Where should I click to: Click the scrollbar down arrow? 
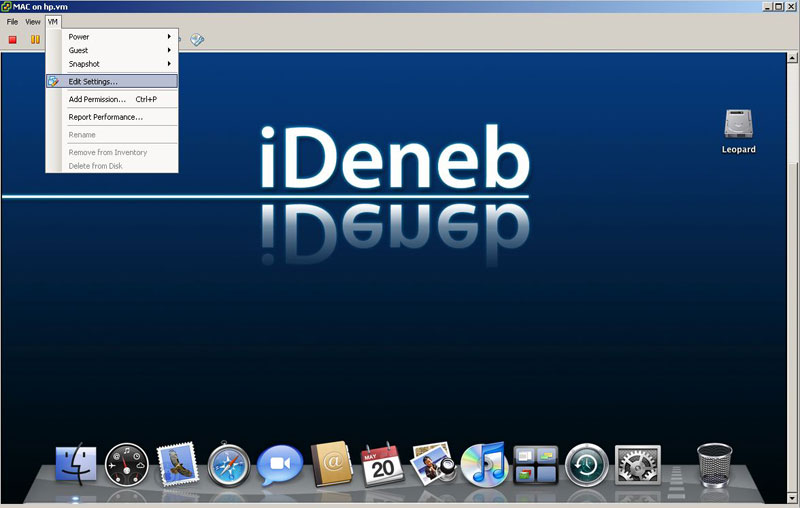pyautogui.click(x=792, y=498)
